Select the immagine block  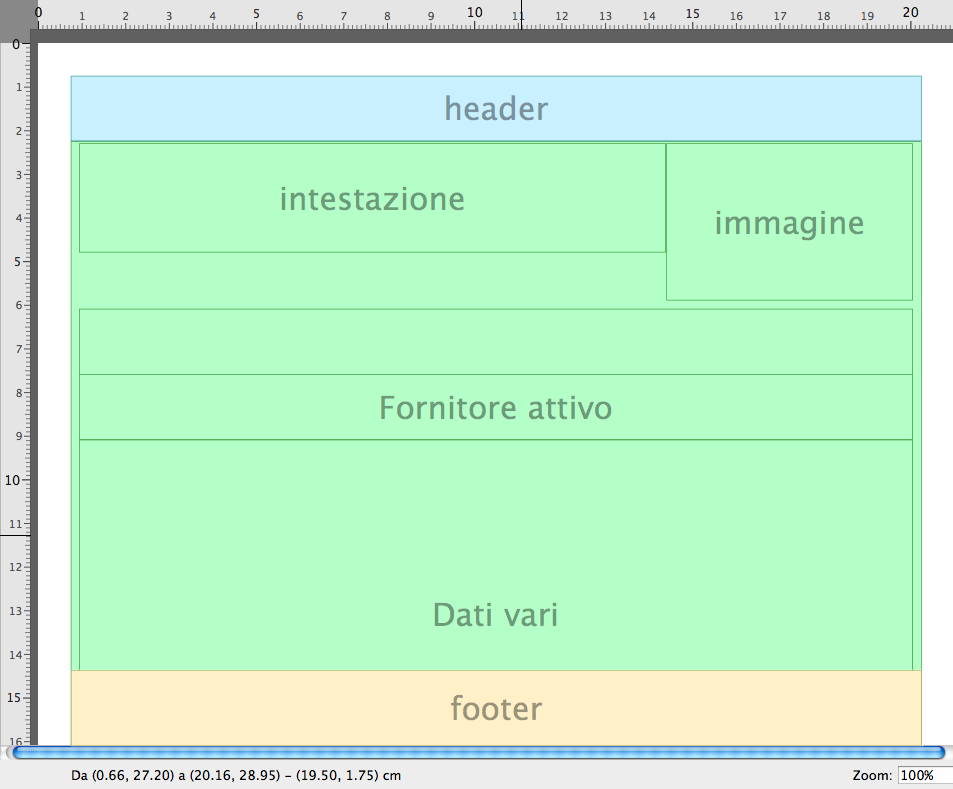(789, 222)
